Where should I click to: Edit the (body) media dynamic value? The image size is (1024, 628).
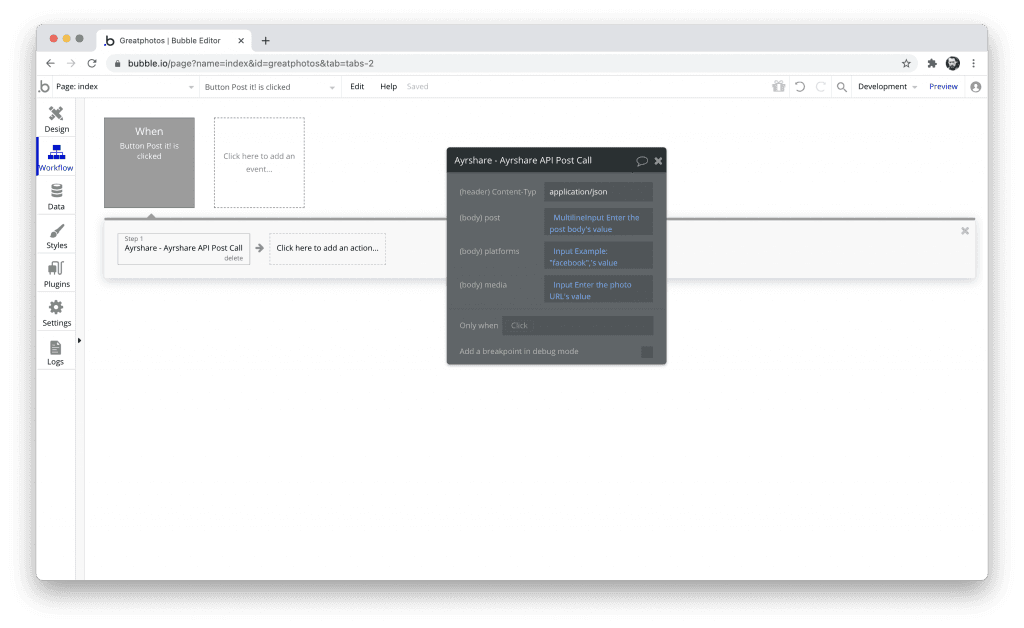click(598, 290)
